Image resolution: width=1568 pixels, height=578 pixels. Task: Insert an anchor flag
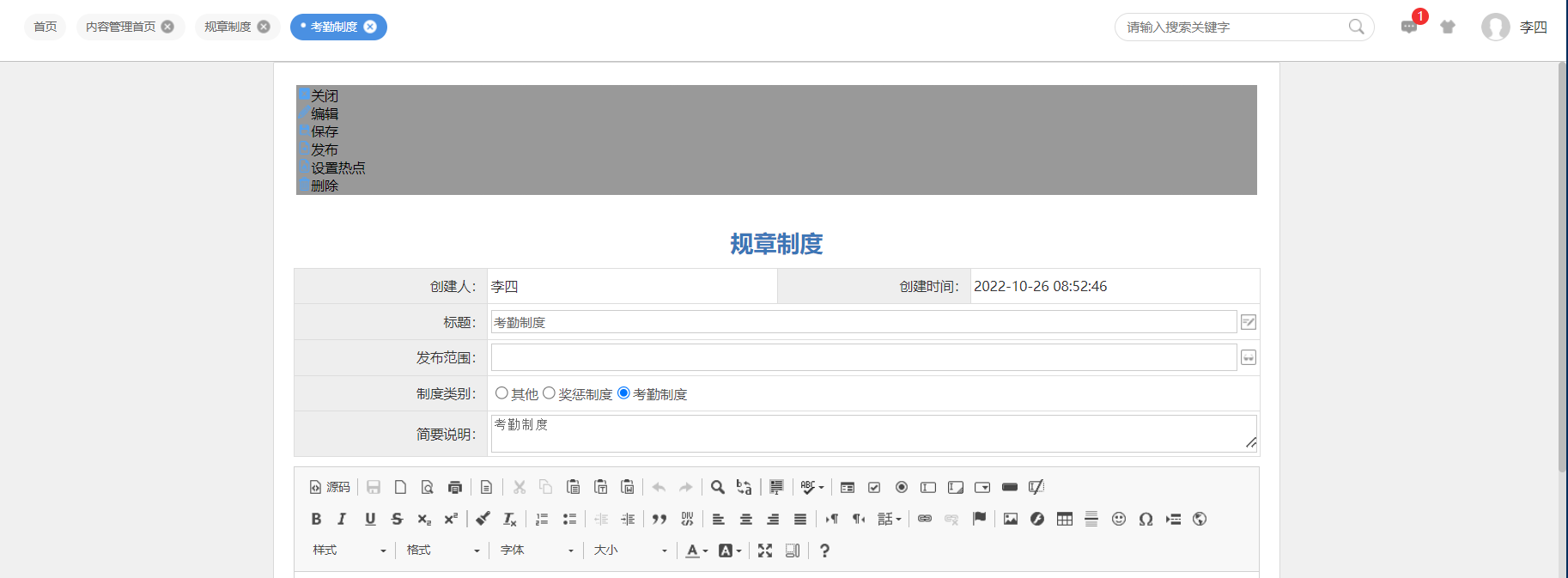(979, 519)
